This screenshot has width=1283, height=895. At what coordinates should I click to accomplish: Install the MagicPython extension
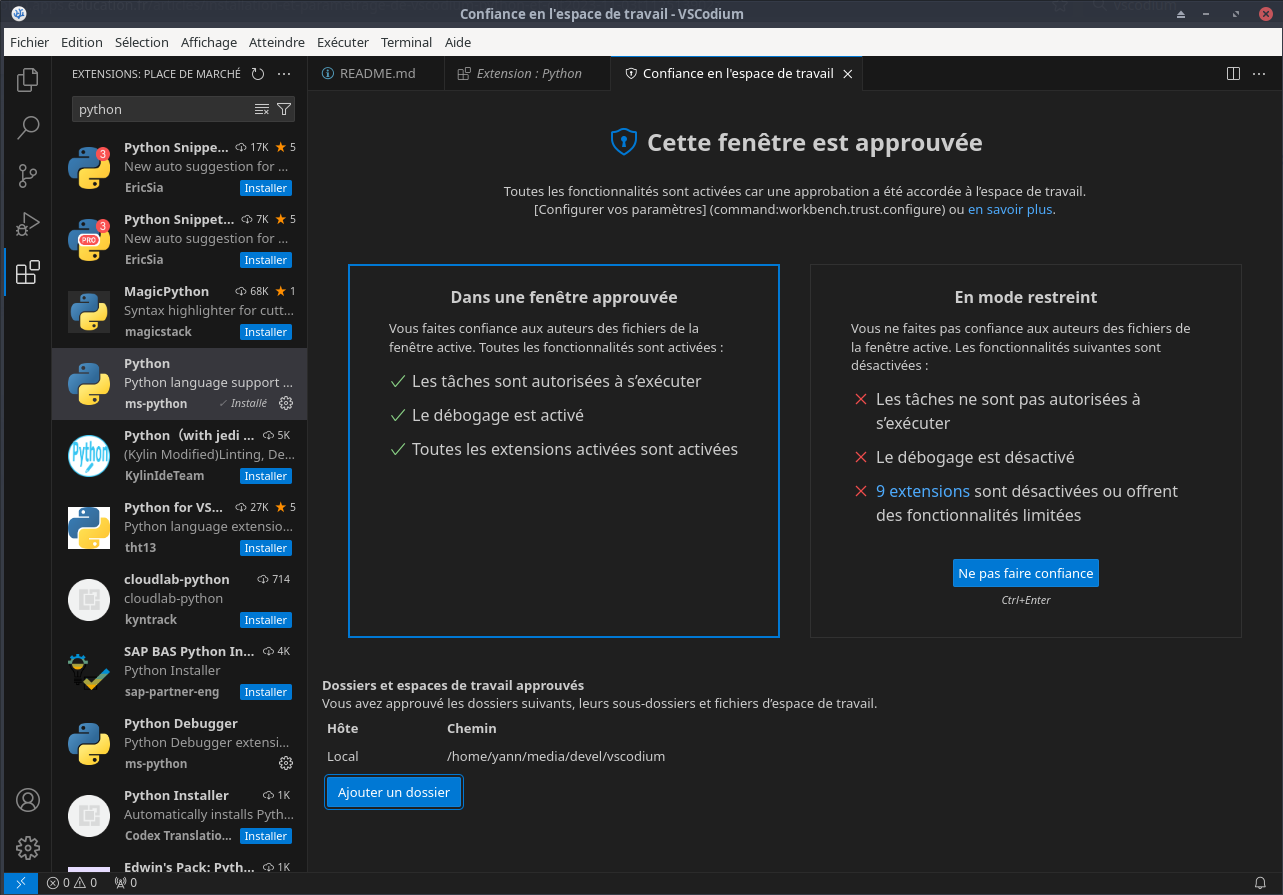(x=266, y=332)
